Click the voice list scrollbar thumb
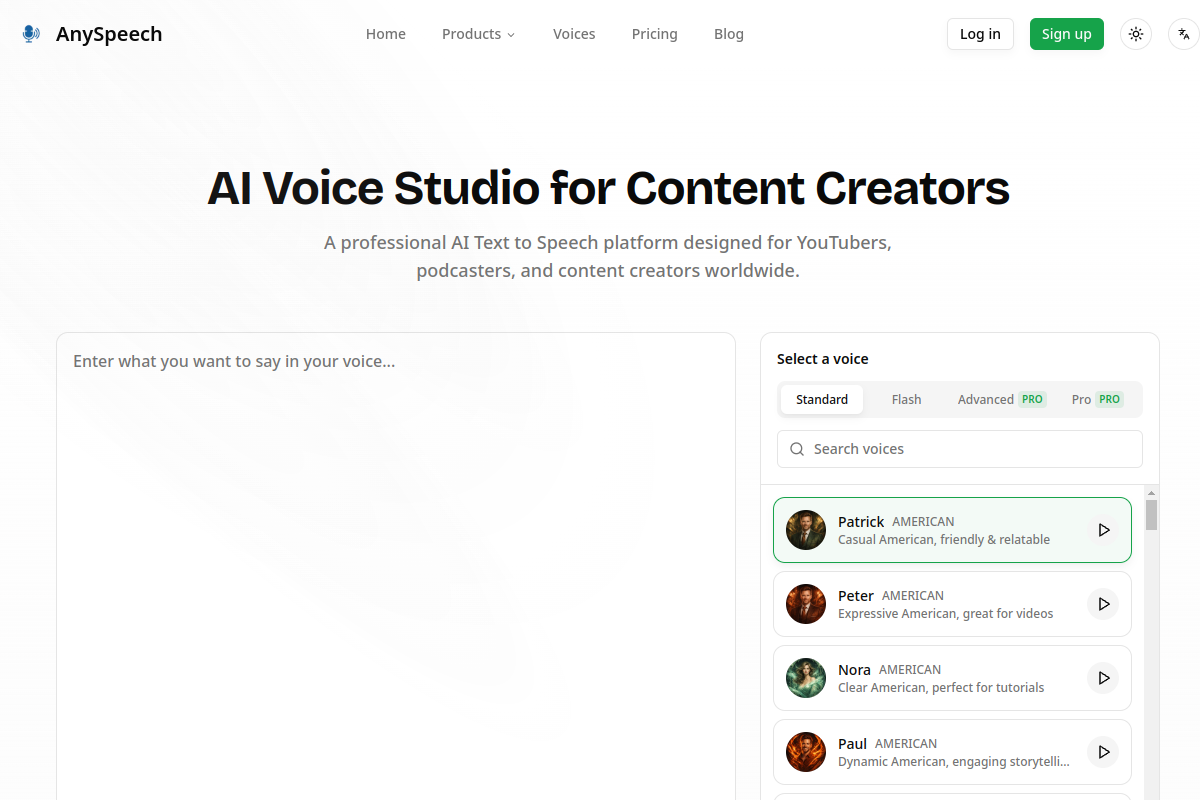Viewport: 1200px width, 800px height. coord(1151,515)
